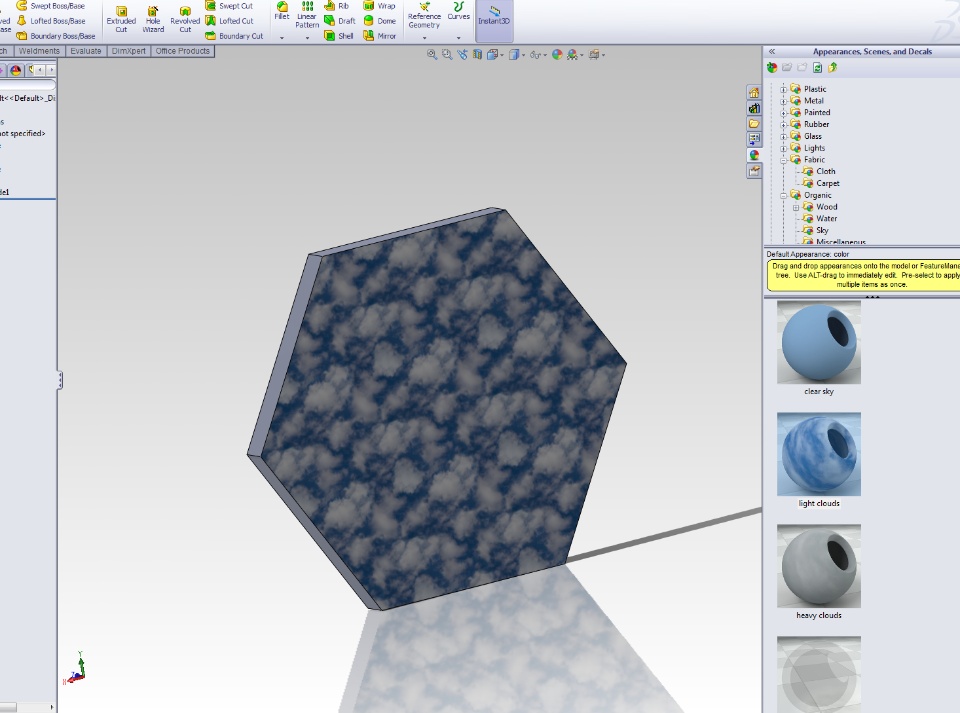This screenshot has height=713, width=960.
Task: Select the Shell feature
Action: [339, 36]
